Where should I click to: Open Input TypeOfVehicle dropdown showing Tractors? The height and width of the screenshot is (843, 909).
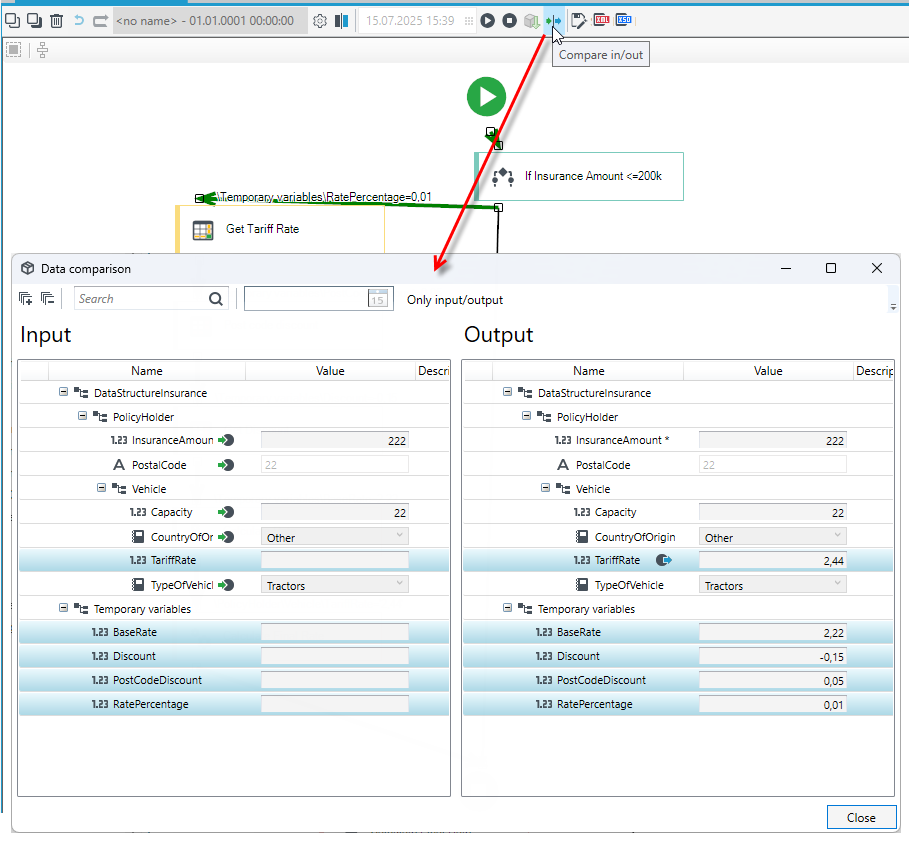pyautogui.click(x=334, y=585)
